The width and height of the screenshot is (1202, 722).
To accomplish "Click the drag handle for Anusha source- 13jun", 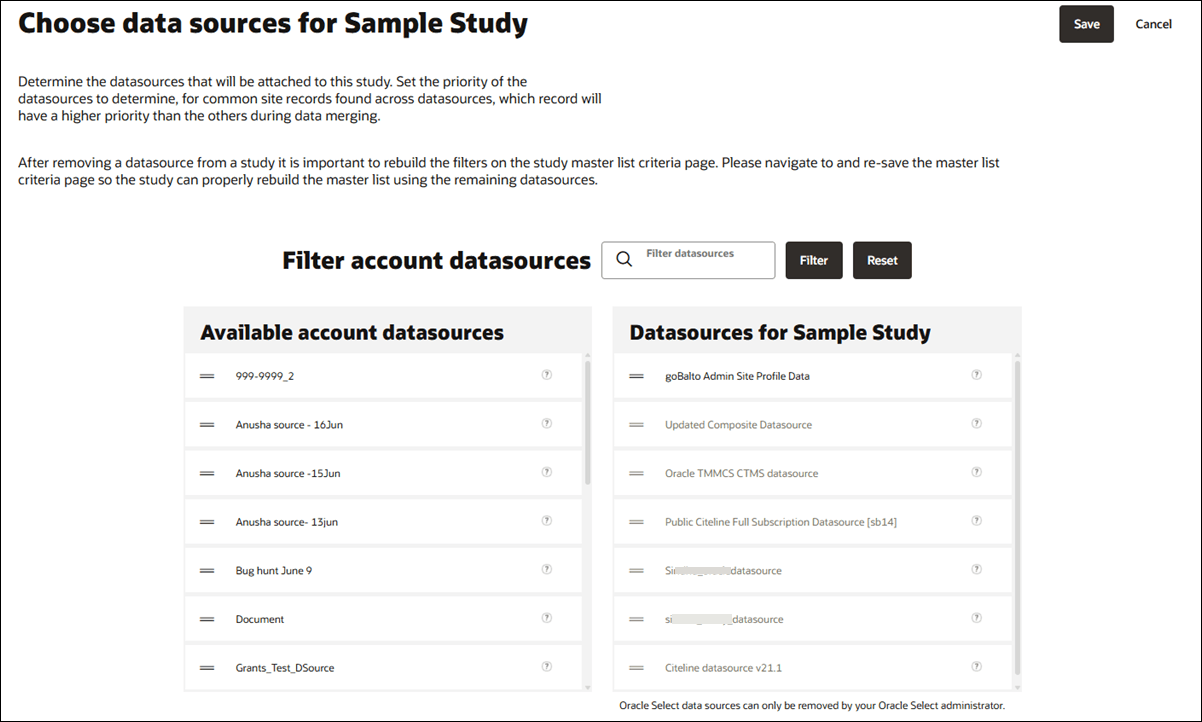I will click(206, 520).
